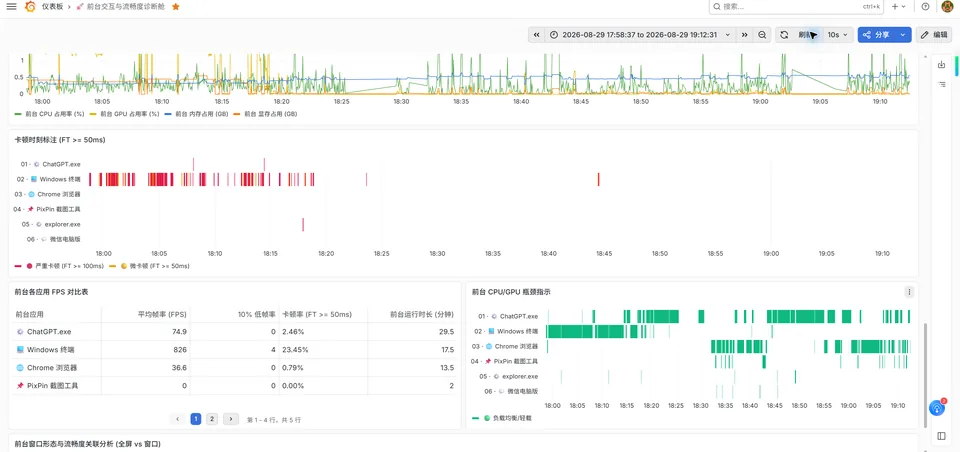Click the 36.6 FPS cell for Chrome 浏览器
Image resolution: width=960 pixels, height=452 pixels.
tap(145, 367)
